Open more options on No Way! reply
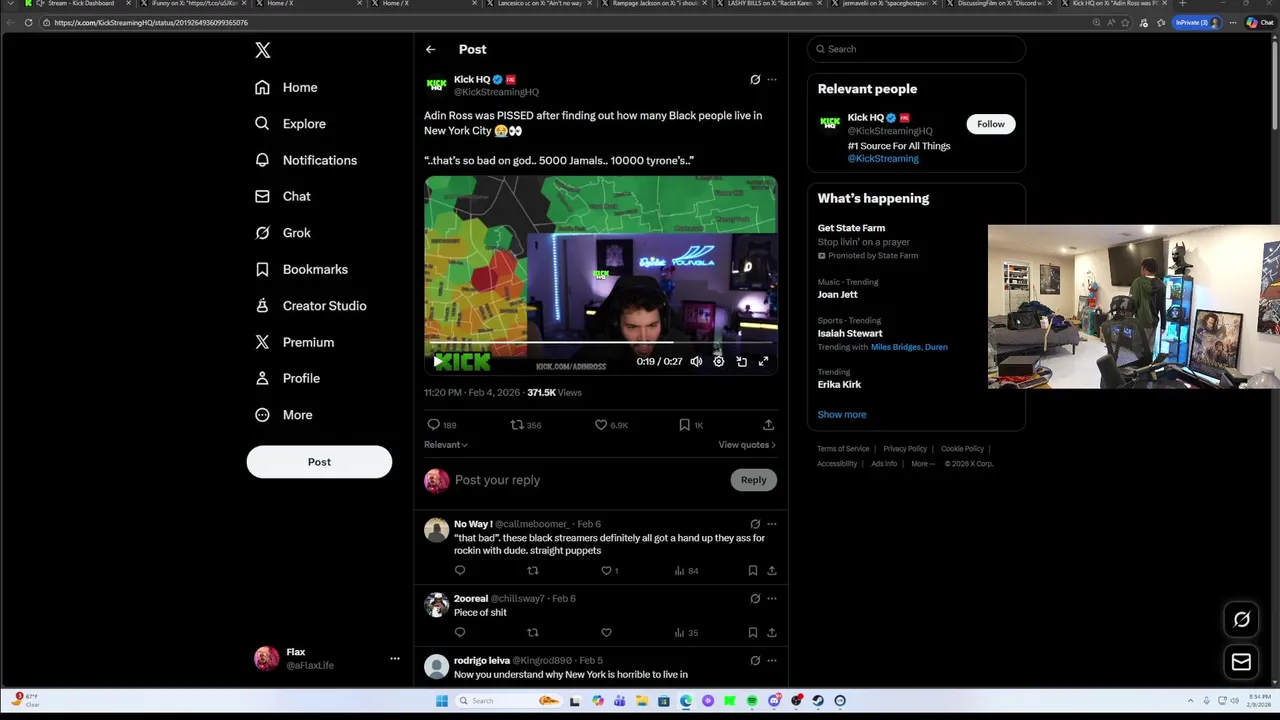The width and height of the screenshot is (1280, 720). point(771,524)
